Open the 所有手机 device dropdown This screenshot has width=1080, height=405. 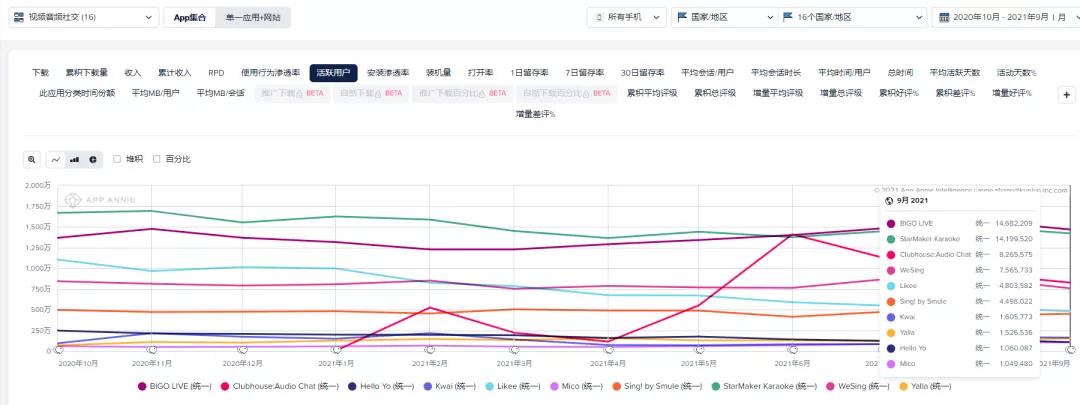click(627, 17)
